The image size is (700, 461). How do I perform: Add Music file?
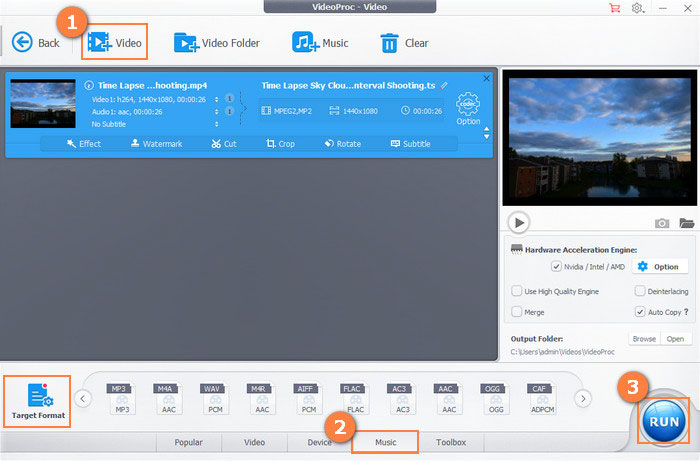pyautogui.click(x=320, y=43)
